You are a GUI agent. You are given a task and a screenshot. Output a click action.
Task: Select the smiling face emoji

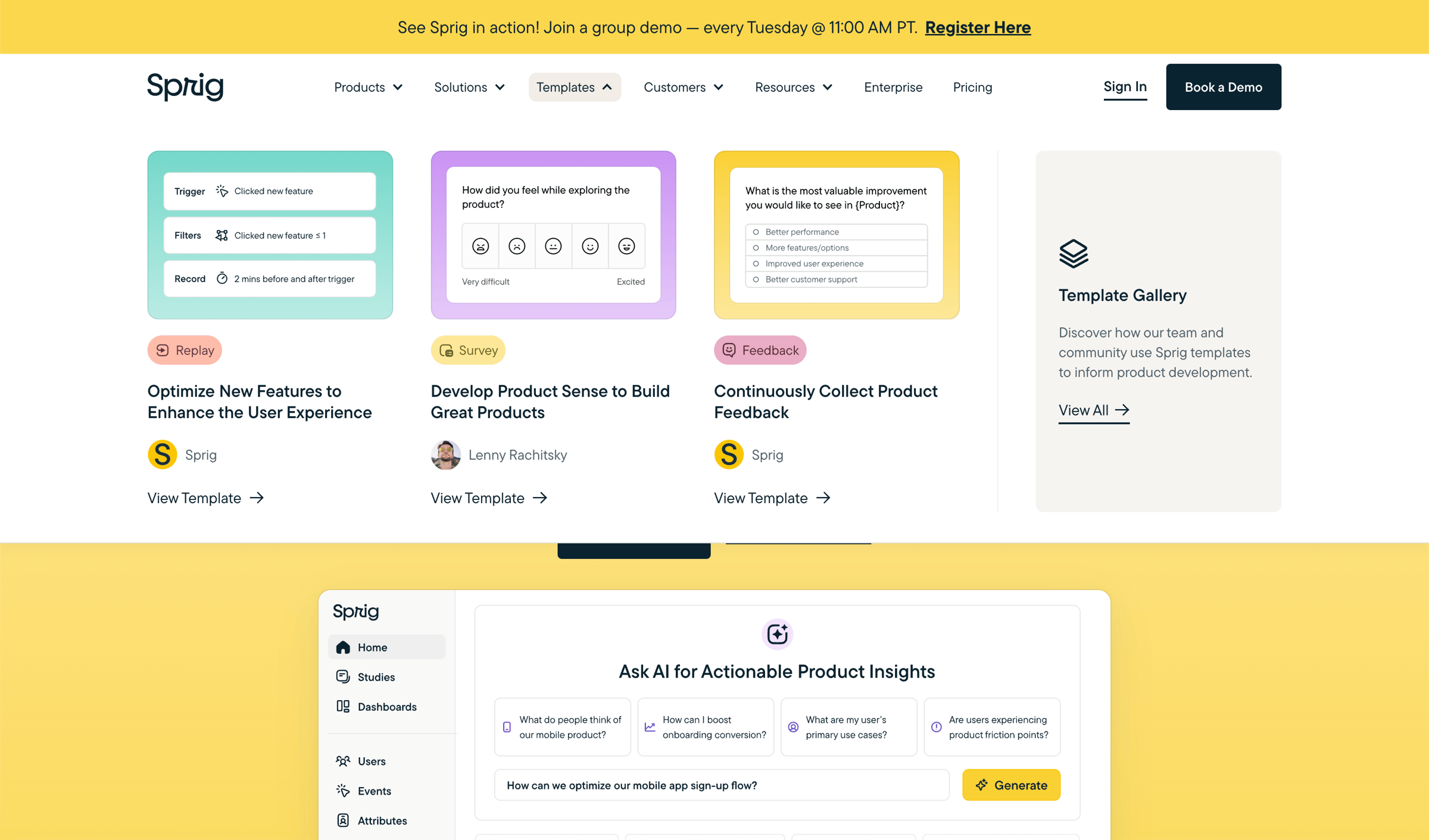590,246
